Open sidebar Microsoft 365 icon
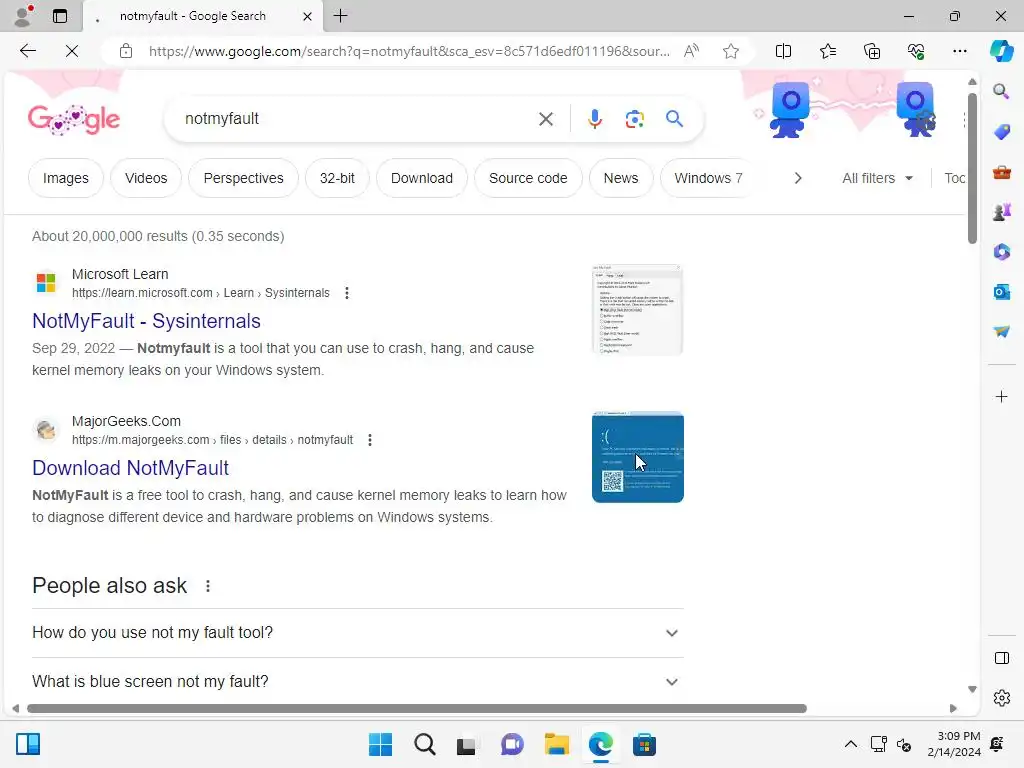The image size is (1024, 768). [x=1001, y=251]
